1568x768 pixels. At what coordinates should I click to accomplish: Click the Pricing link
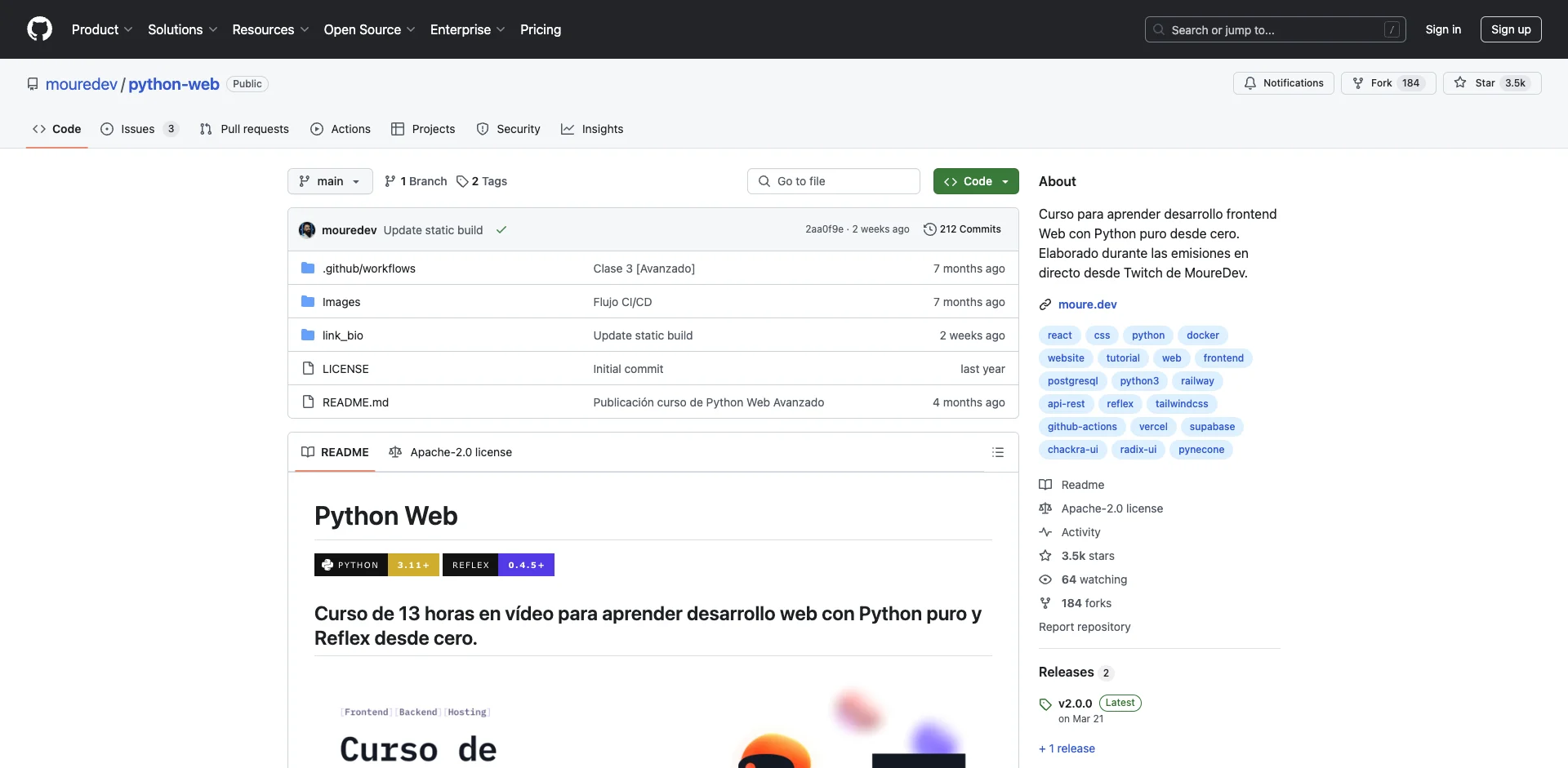click(x=541, y=29)
